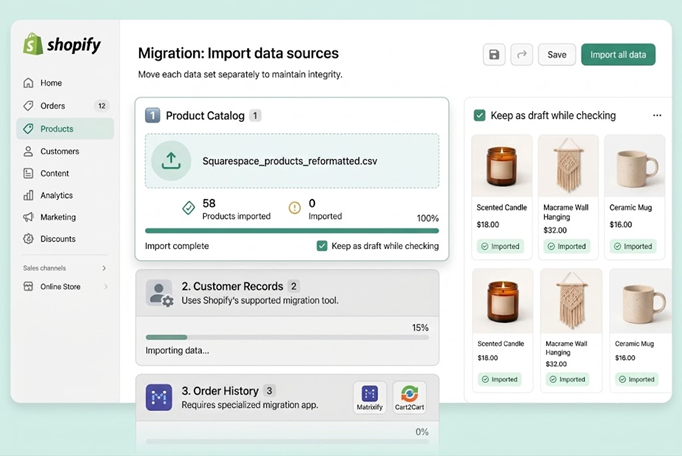682x456 pixels.
Task: Click the Orders tag icon
Action: (28, 106)
